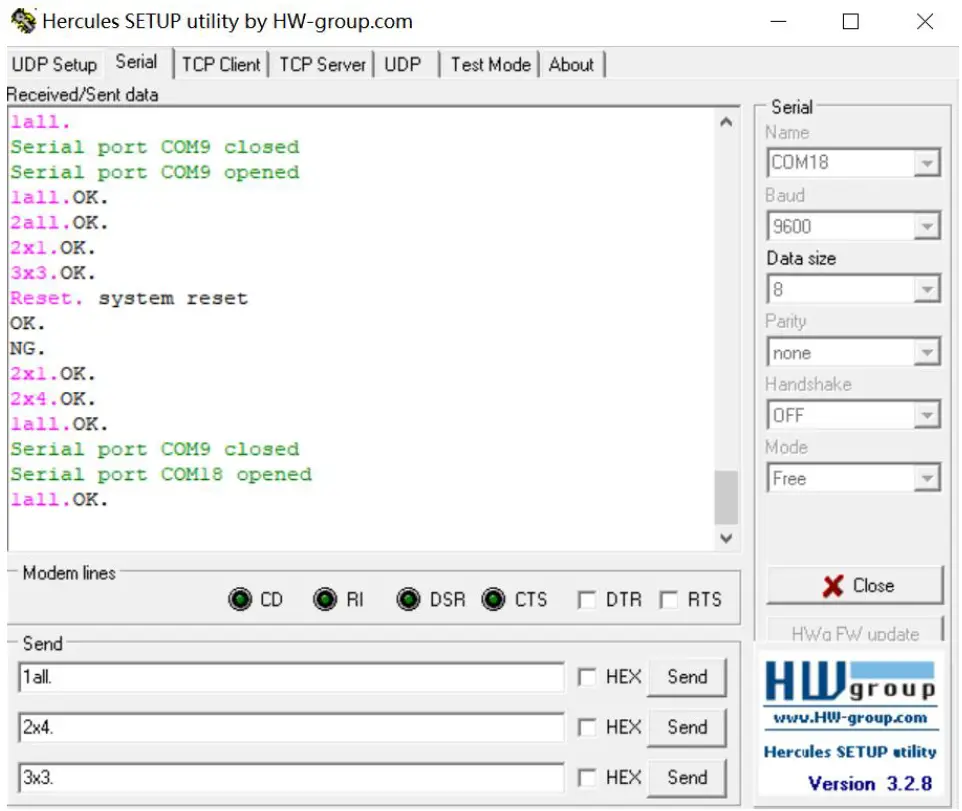This screenshot has width=962, height=811.
Task: Click the received data scrollbar thumb
Action: pos(726,498)
